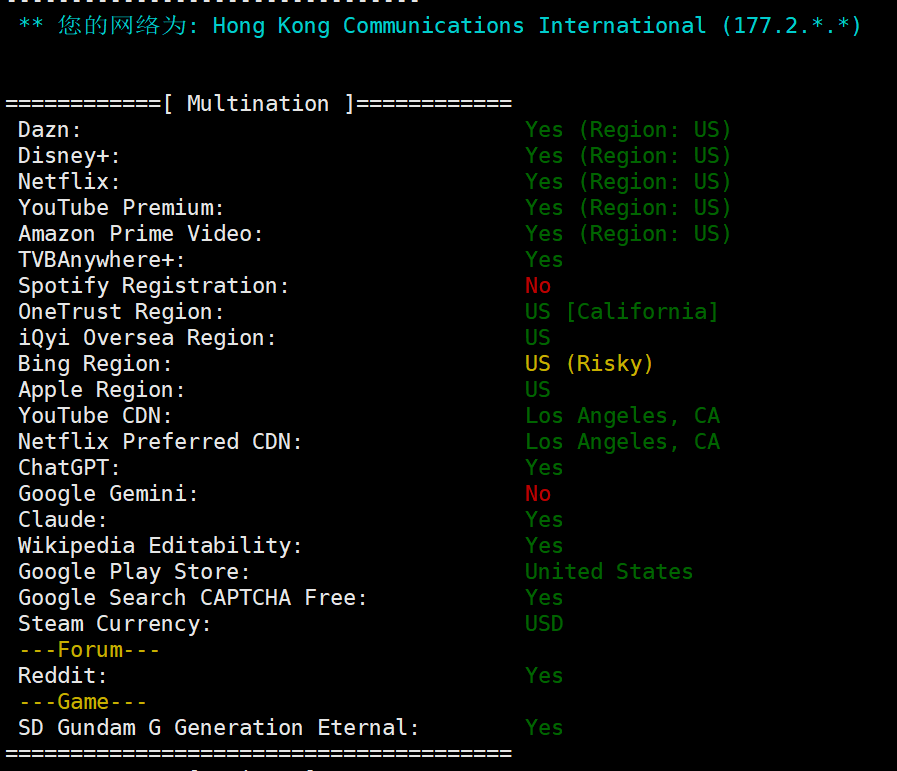This screenshot has height=771, width=897.
Task: Click the Dazn 'Yes (Region: US)' result
Action: [x=628, y=130]
